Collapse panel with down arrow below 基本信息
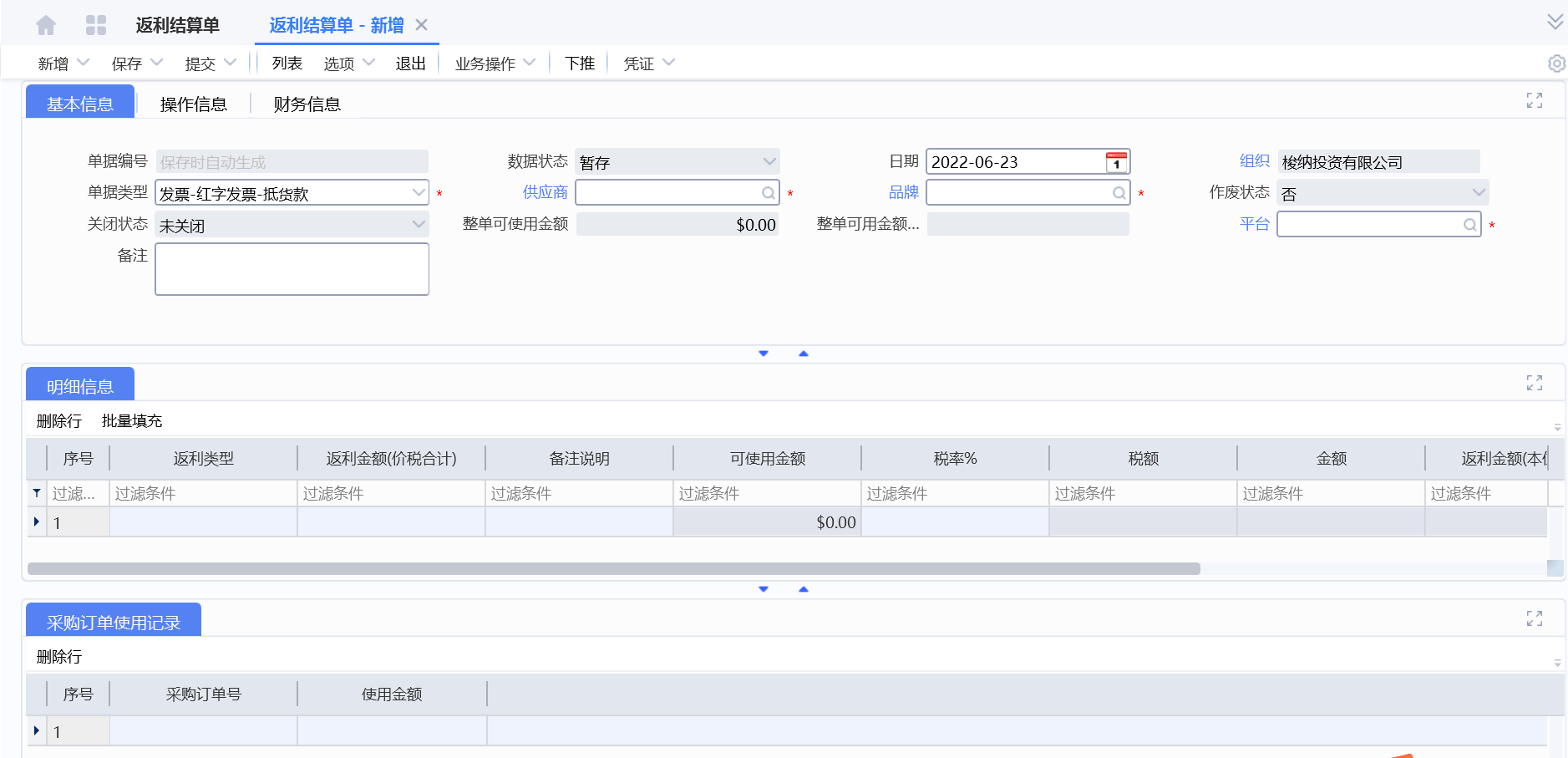The image size is (1568, 758). pos(764,354)
